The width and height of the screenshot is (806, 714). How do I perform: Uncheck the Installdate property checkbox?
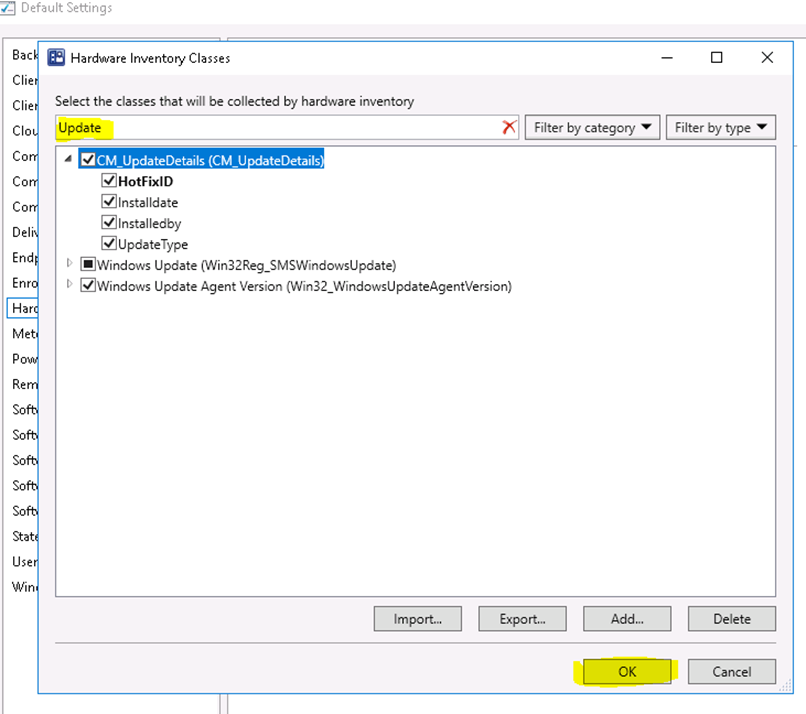(x=109, y=202)
